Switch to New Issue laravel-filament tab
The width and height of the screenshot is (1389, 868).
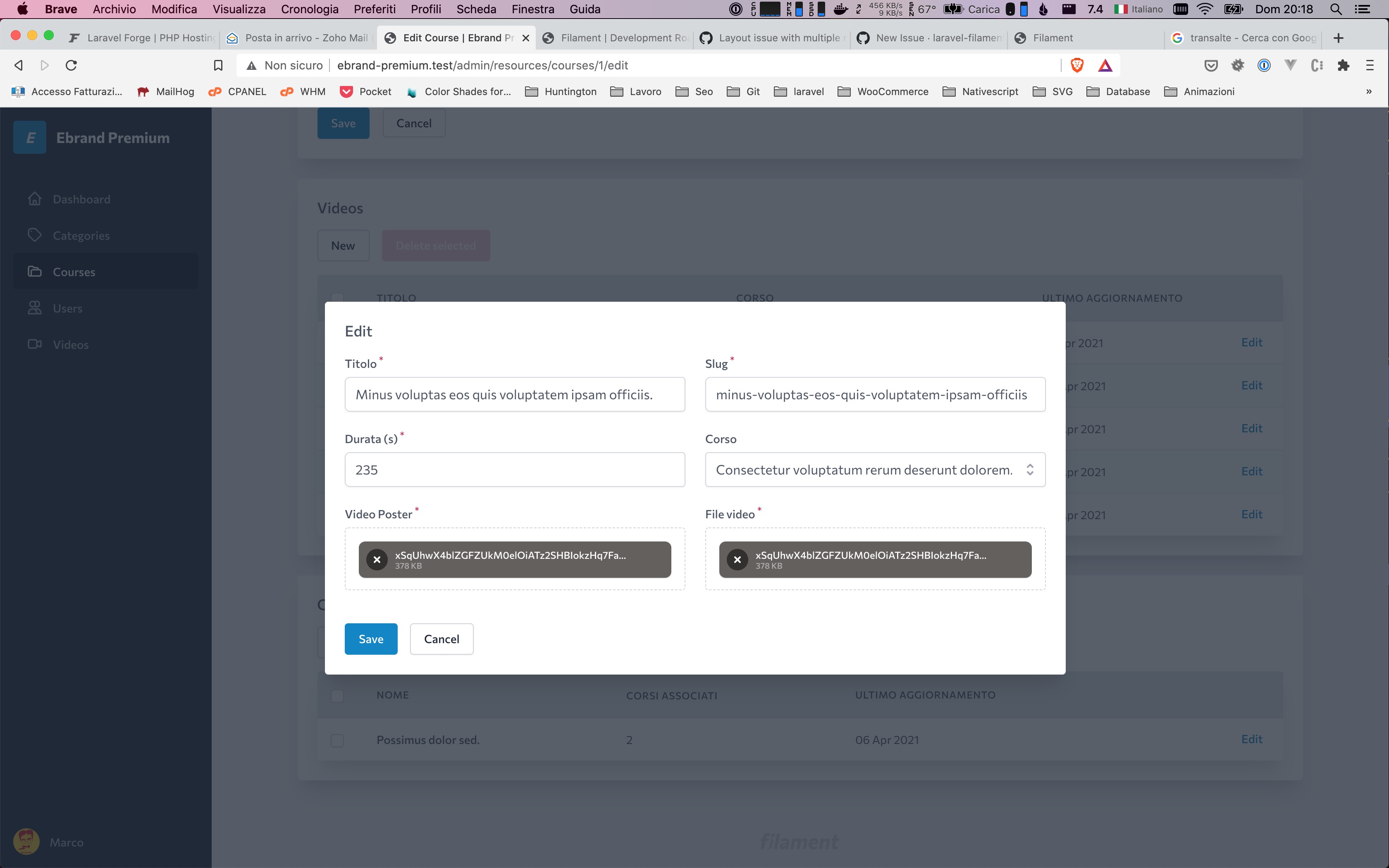(929, 38)
